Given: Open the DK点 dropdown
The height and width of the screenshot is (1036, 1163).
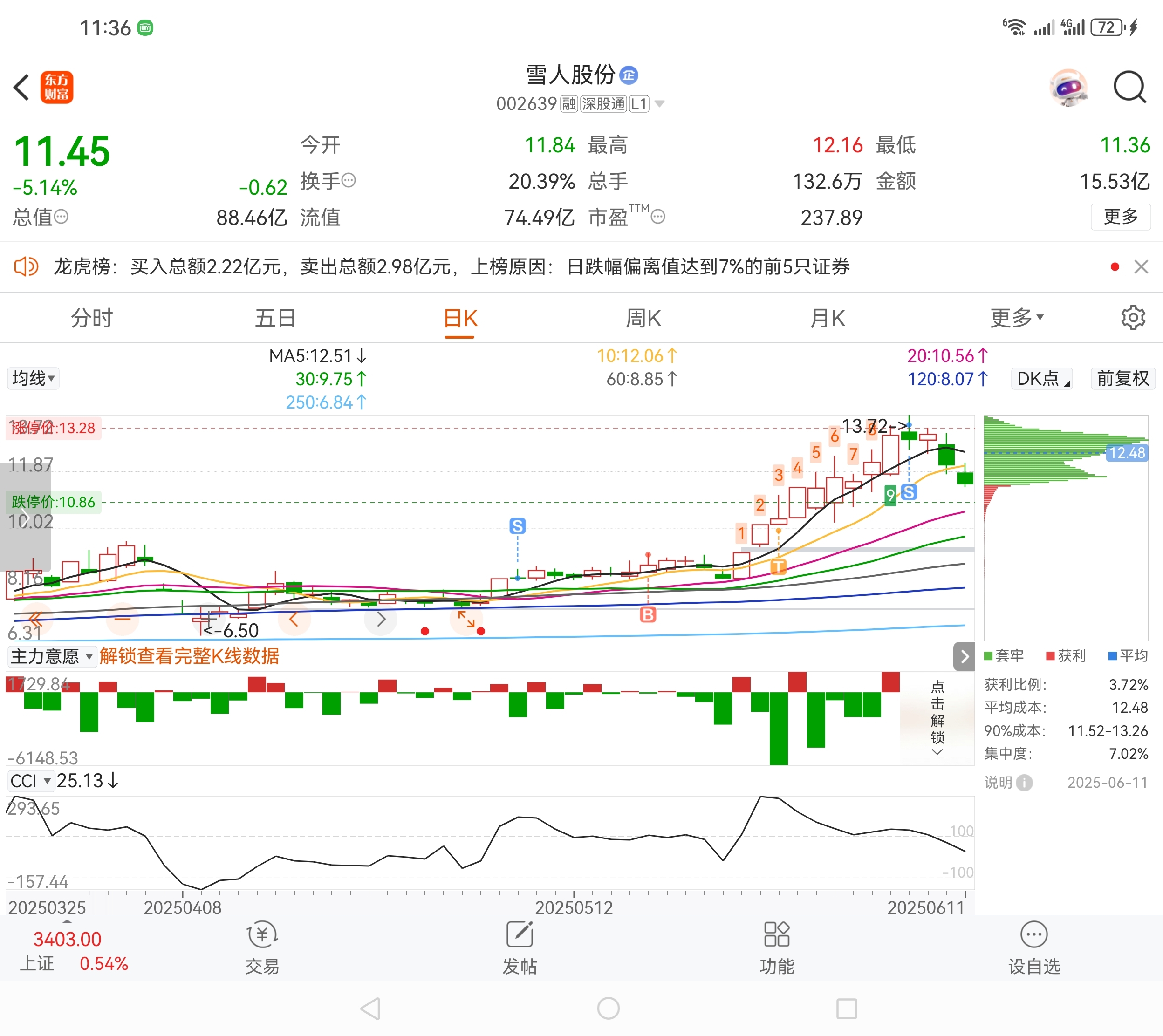Looking at the screenshot, I should click(x=1042, y=379).
